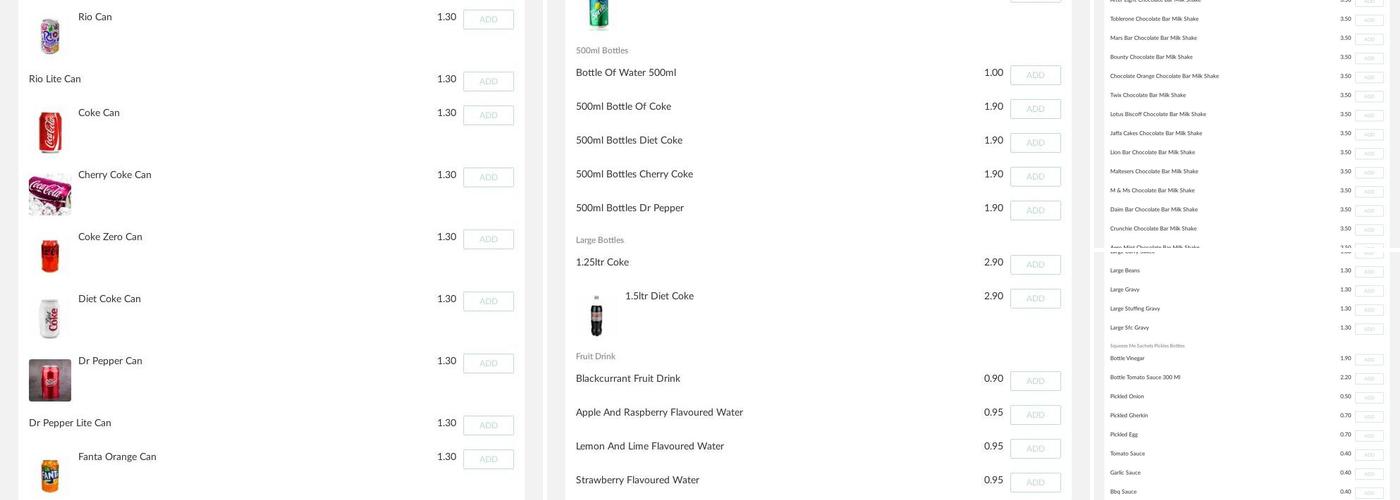
Task: Click the Coke Zero Can image
Action: click(x=50, y=256)
